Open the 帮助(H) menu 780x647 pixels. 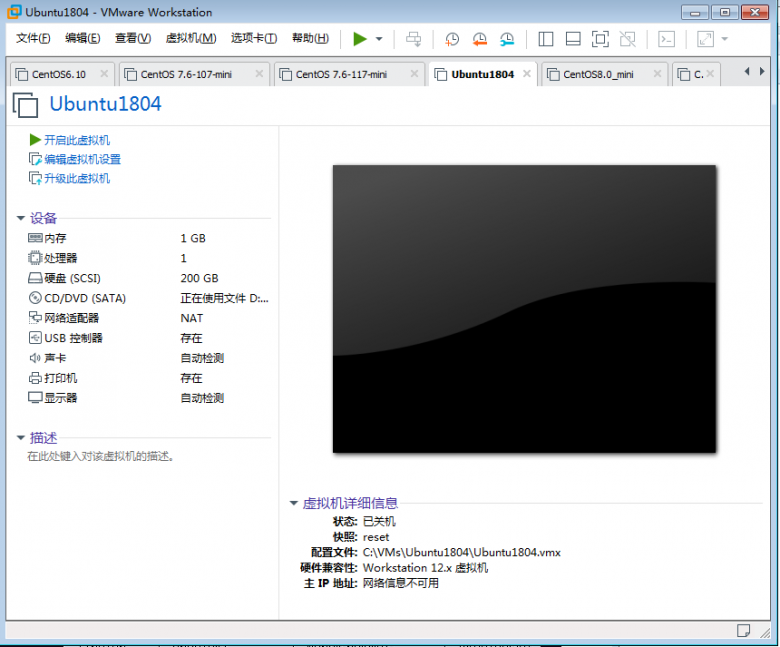pyautogui.click(x=310, y=38)
